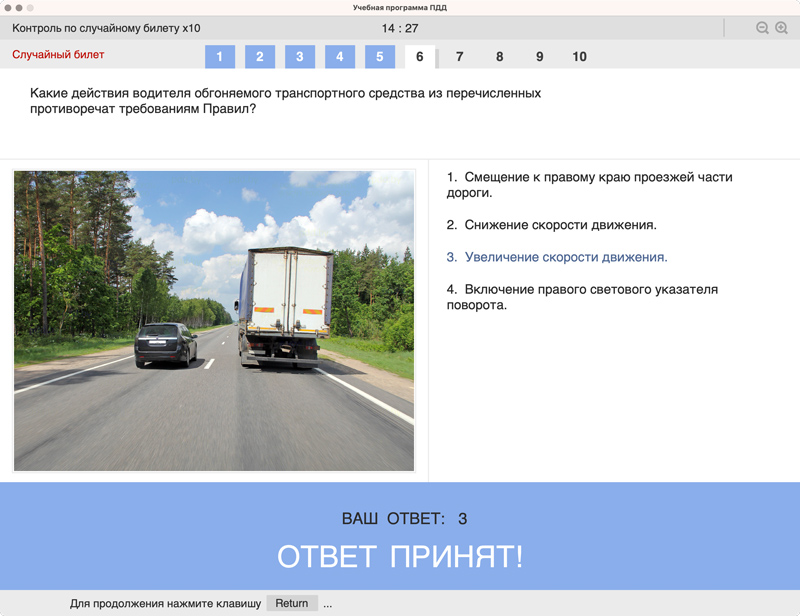Image resolution: width=800 pixels, height=616 pixels.
Task: Jump to question 7
Action: pyautogui.click(x=460, y=57)
